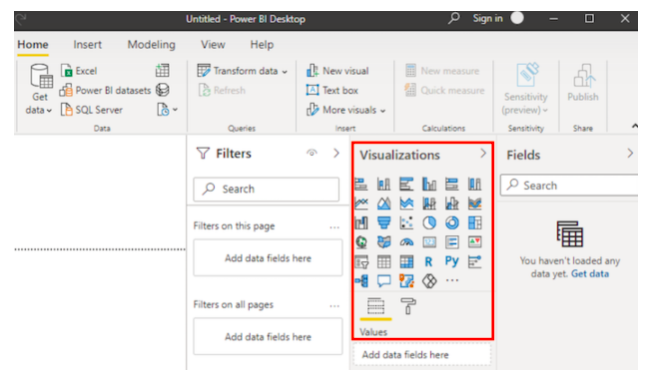Click the Enter data table icon
Image resolution: width=658 pixels, height=385 pixels.
[x=162, y=71]
